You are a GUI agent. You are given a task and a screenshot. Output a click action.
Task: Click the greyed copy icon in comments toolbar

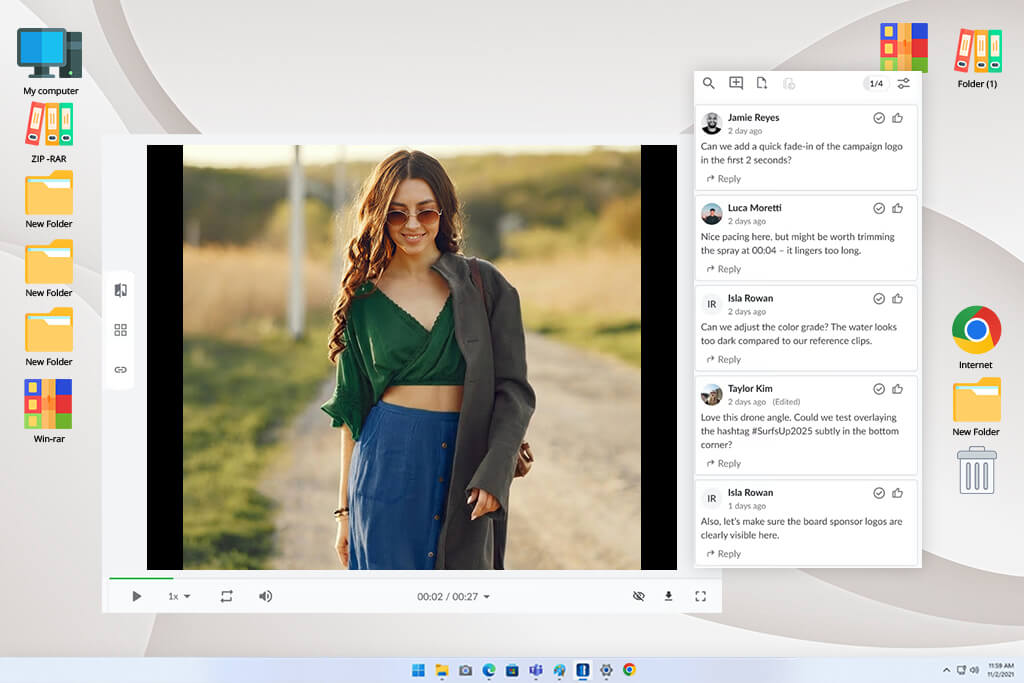pyautogui.click(x=789, y=84)
